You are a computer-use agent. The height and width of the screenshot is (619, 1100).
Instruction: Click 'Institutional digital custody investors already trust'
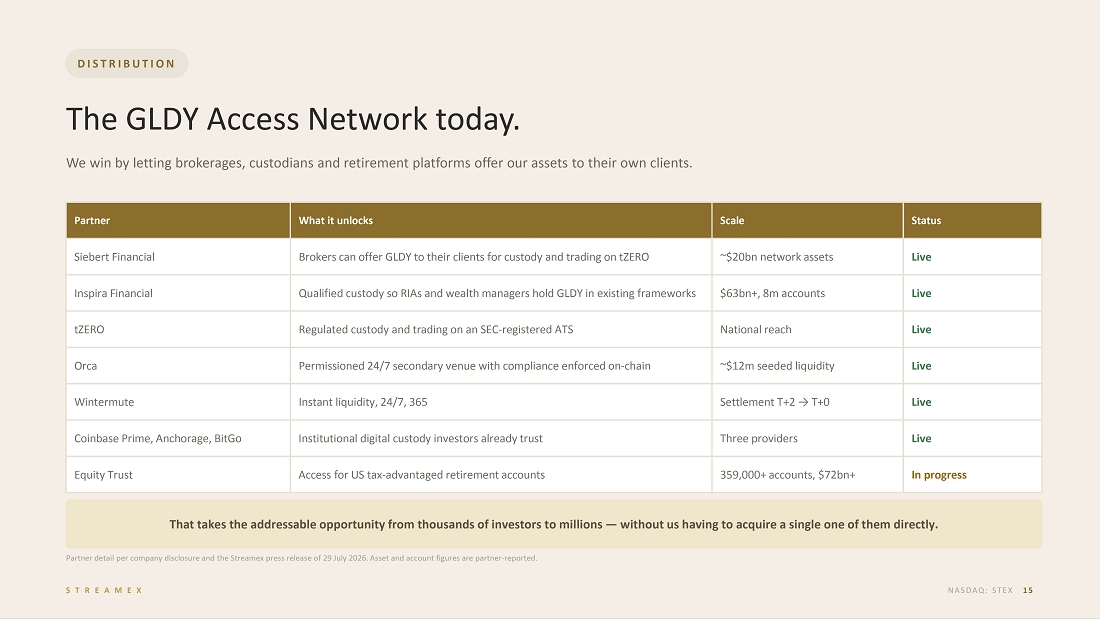pyautogui.click(x=420, y=439)
